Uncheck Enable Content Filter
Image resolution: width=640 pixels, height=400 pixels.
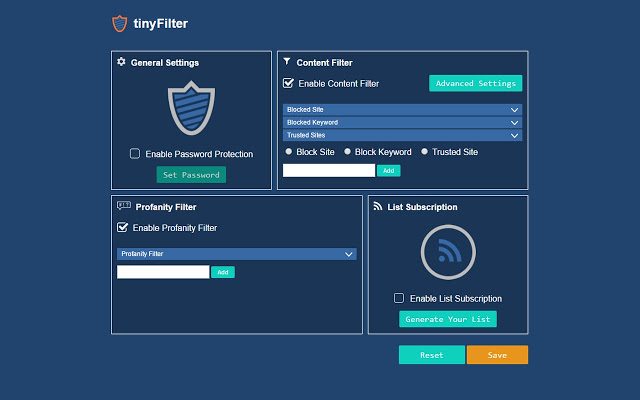coord(288,83)
